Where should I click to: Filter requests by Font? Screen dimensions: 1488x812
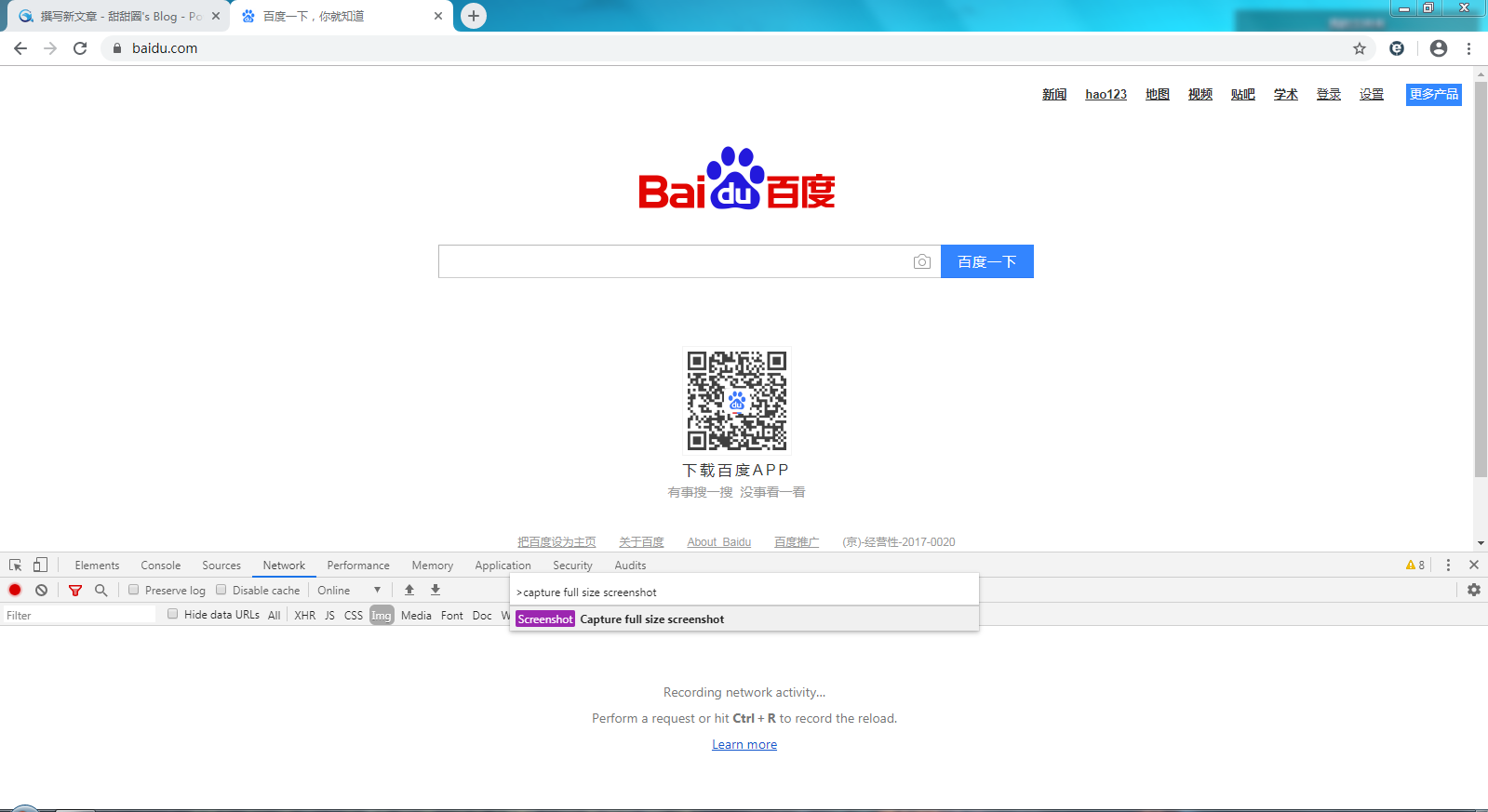(x=452, y=615)
